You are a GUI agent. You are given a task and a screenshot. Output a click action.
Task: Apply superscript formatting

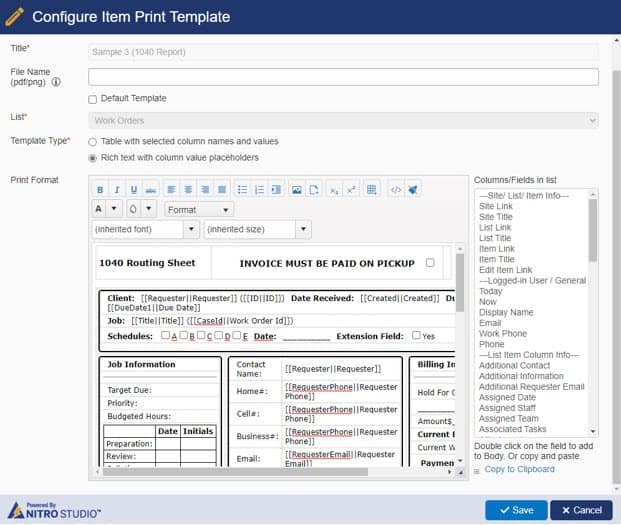(351, 189)
